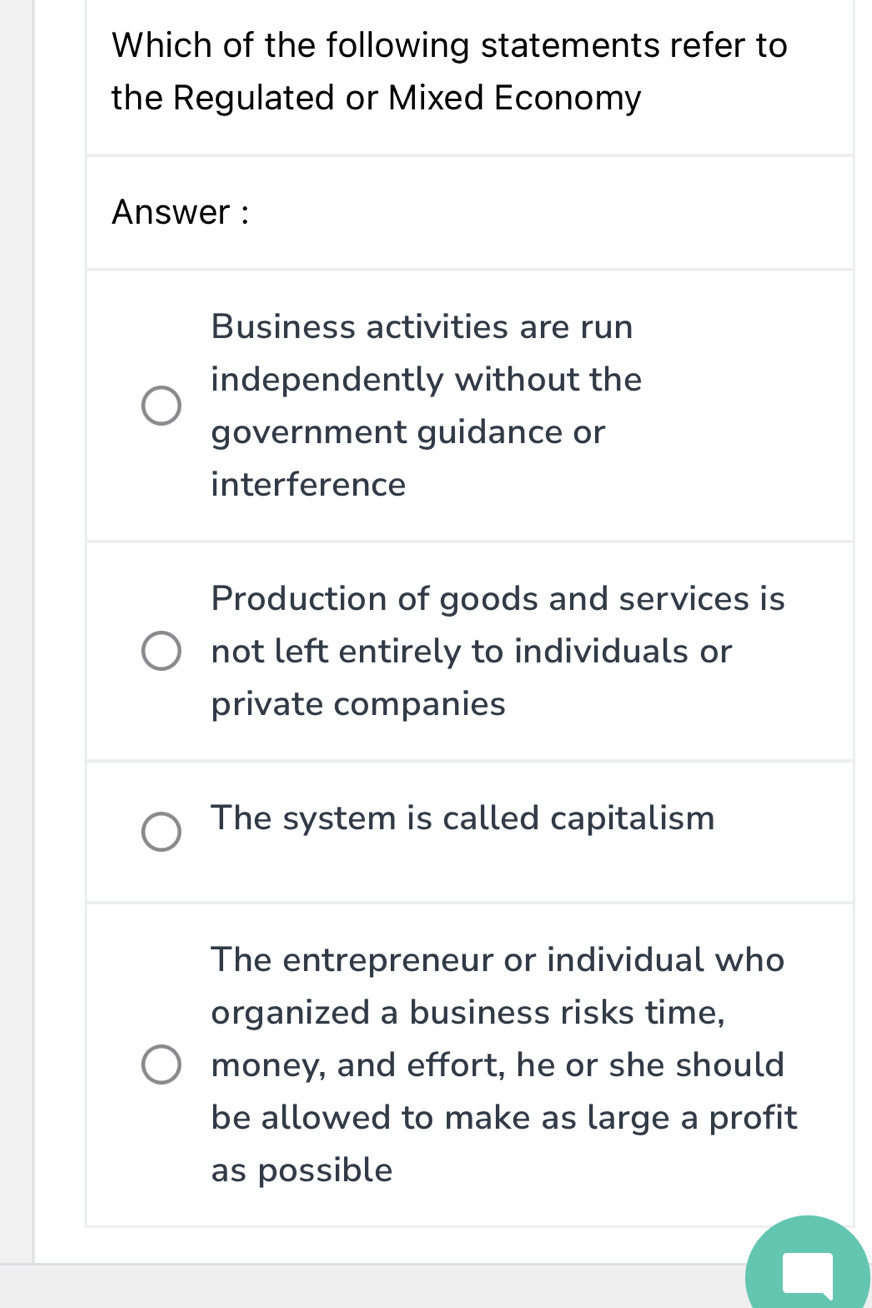872x1308 pixels.
Task: Click the 'private companies' answer line
Action: pos(358,704)
